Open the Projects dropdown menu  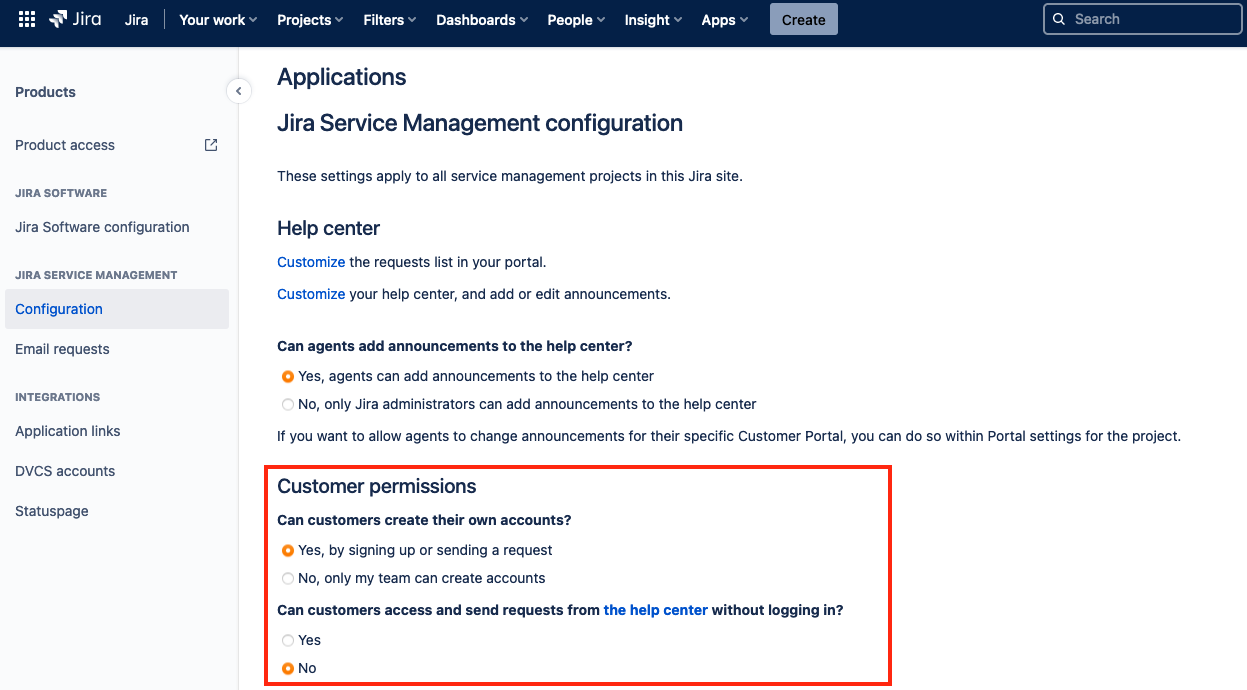310,20
